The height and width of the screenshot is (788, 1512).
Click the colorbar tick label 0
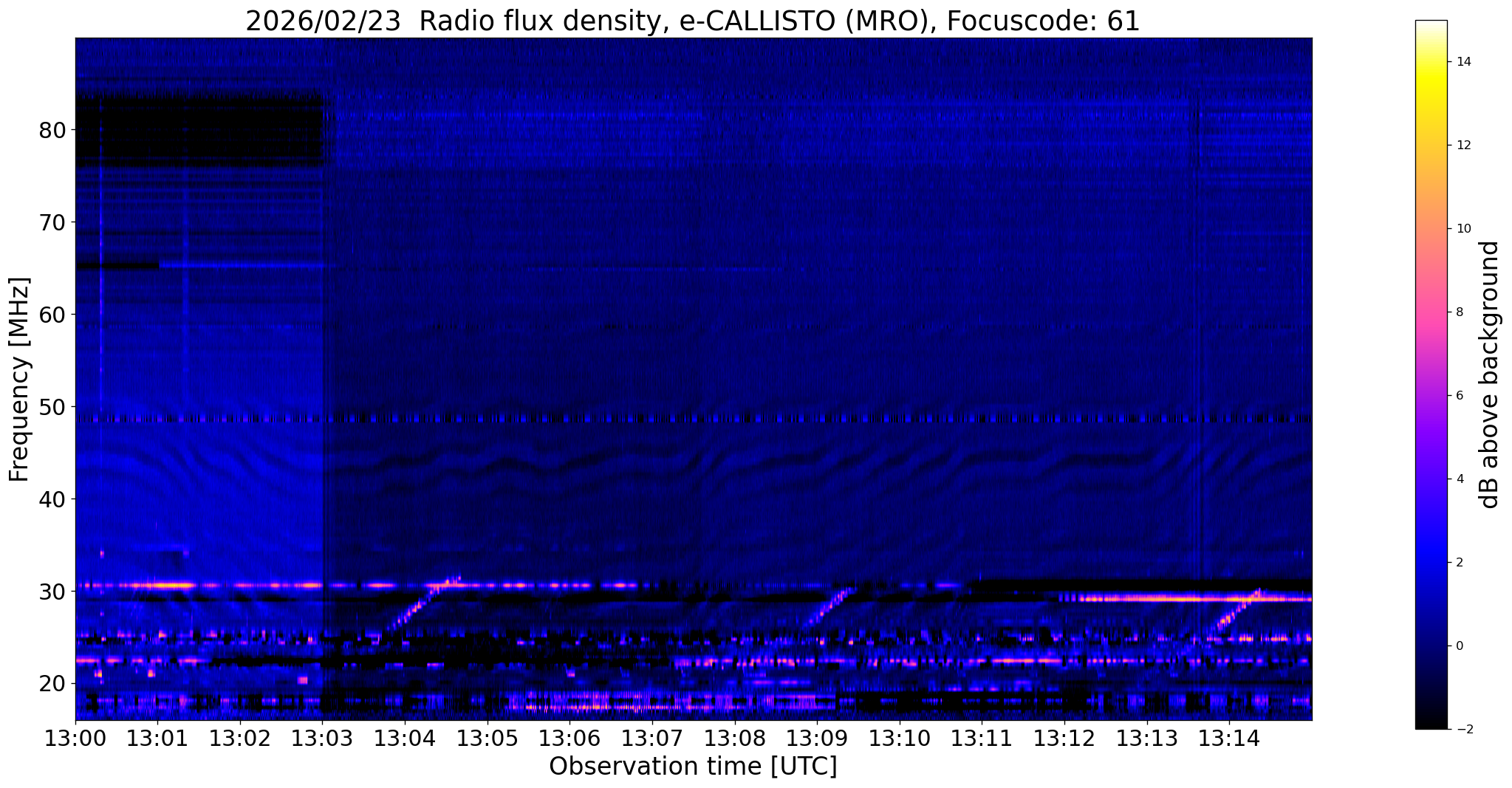(1459, 646)
